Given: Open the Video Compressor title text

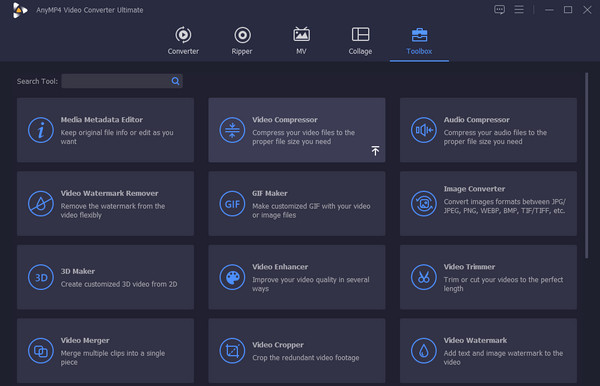Looking at the screenshot, I should [x=285, y=120].
